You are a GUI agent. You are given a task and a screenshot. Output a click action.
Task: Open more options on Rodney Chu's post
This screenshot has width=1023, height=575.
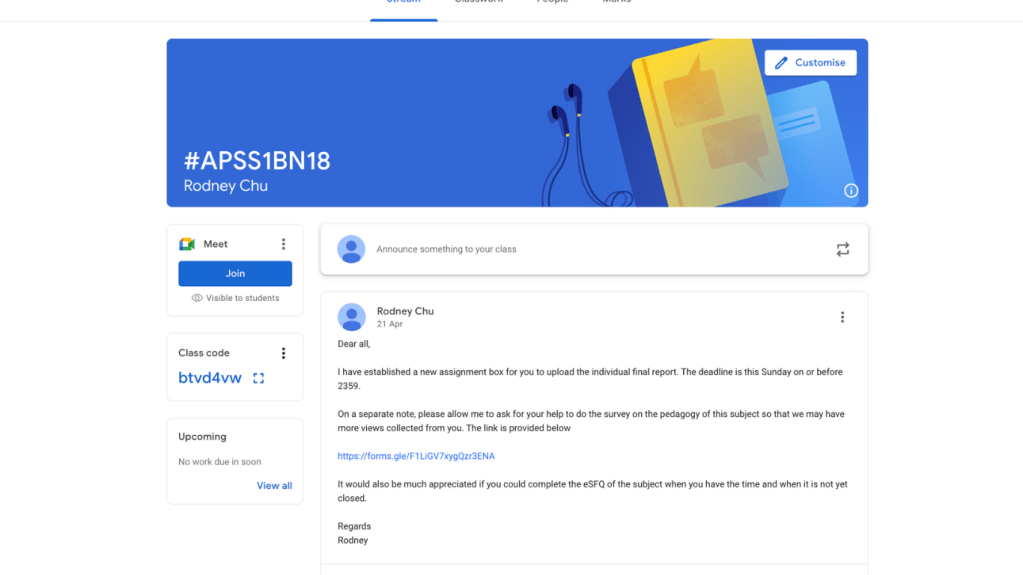pyautogui.click(x=842, y=317)
